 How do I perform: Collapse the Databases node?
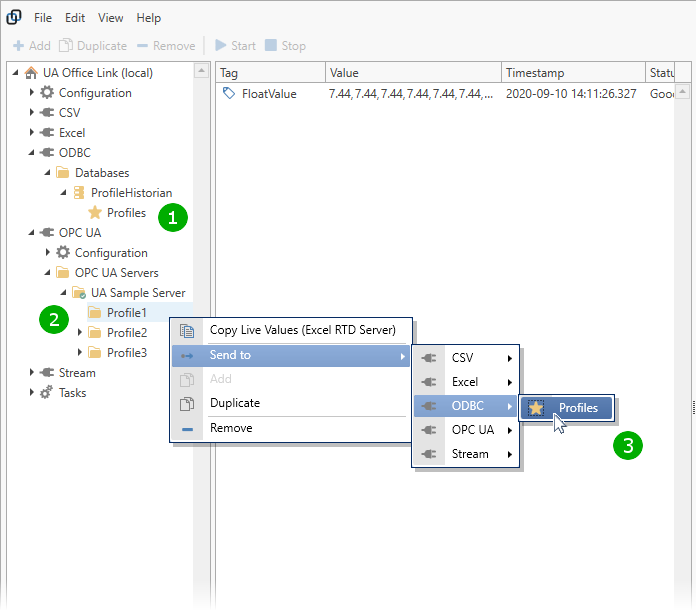click(47, 172)
